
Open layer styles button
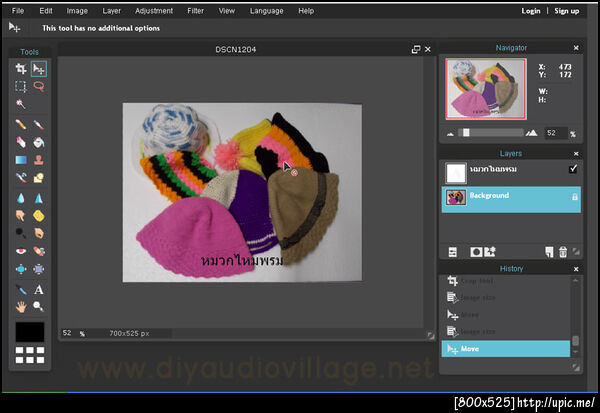coord(490,252)
